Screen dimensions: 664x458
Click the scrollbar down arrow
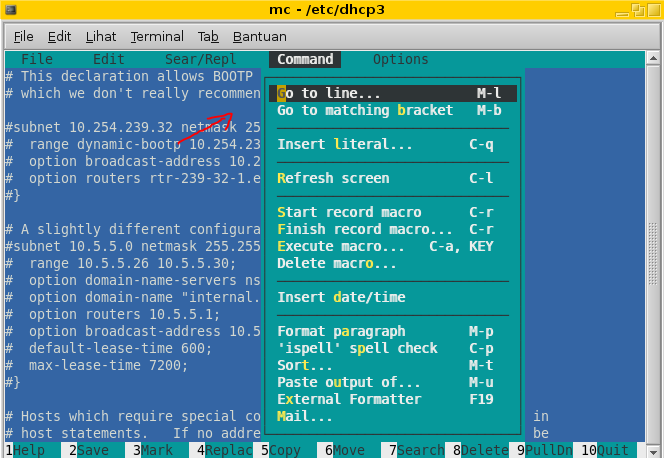[x=653, y=452]
